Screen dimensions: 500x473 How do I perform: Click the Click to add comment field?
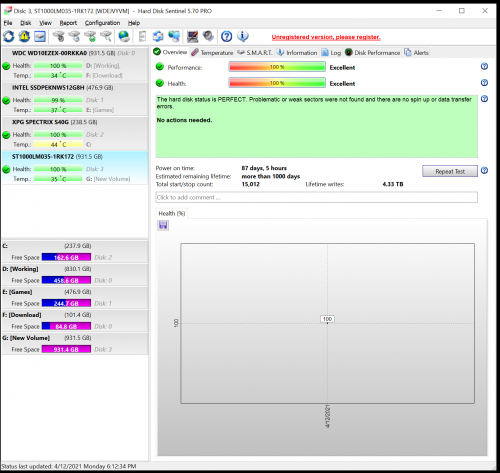[x=317, y=197]
